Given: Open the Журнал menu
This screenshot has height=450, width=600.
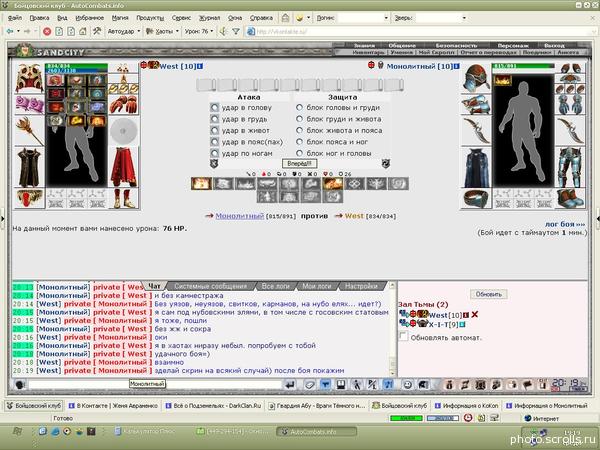Looking at the screenshot, I should coord(209,18).
